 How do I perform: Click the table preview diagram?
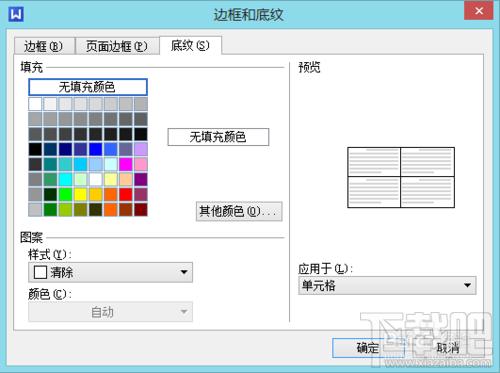(x=401, y=177)
